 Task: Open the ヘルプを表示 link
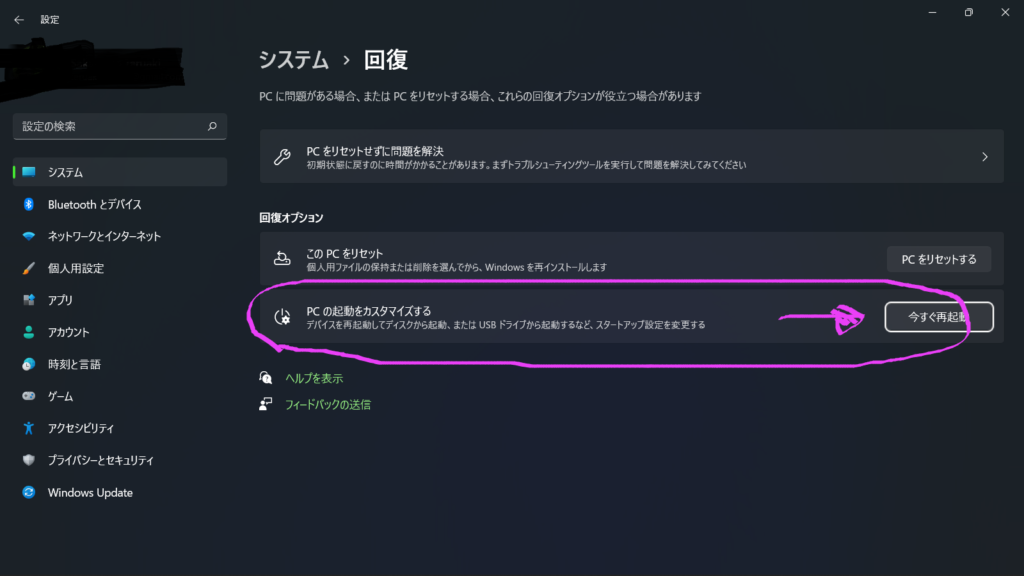pyautogui.click(x=313, y=378)
